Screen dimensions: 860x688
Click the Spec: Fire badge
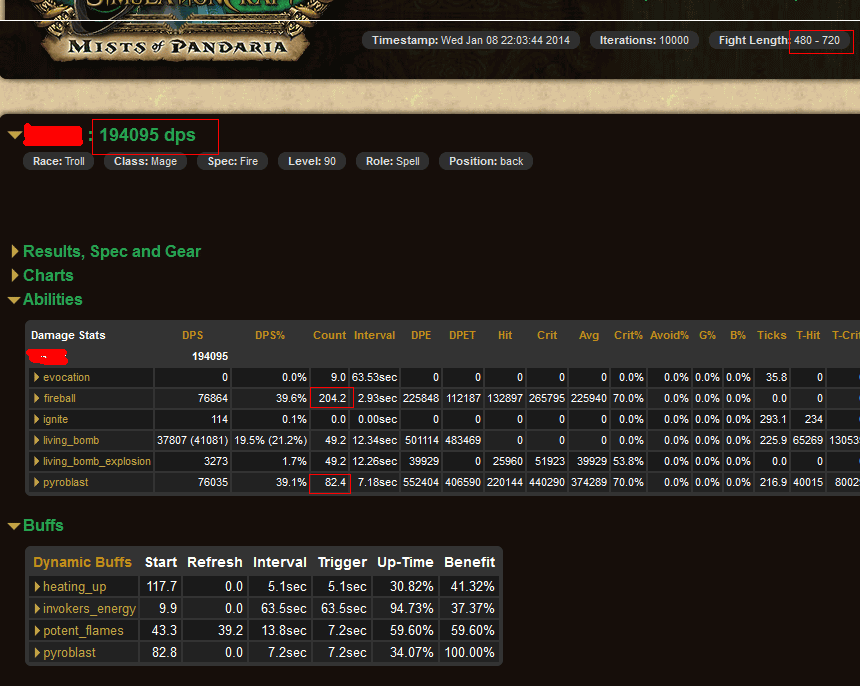233,161
